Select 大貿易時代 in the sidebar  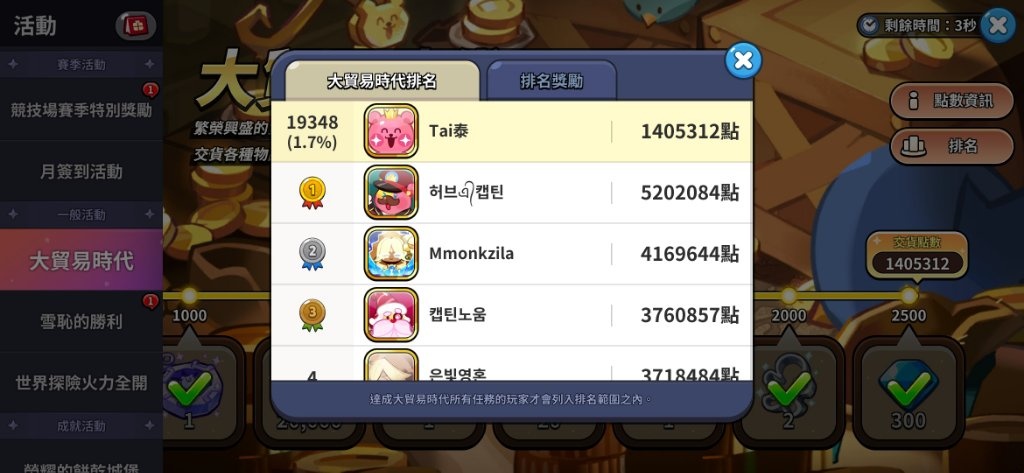tap(81, 261)
